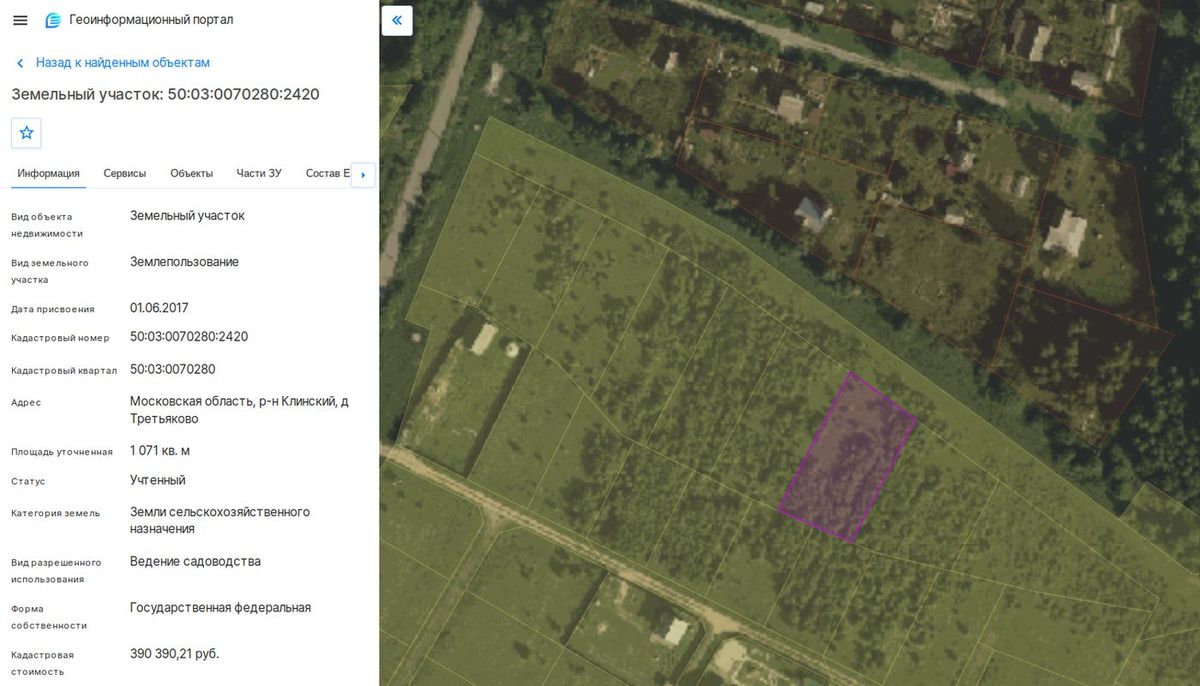Screen dimensions: 1200x686
Task: Click the Вид разрешенного использования label
Action: point(56,571)
